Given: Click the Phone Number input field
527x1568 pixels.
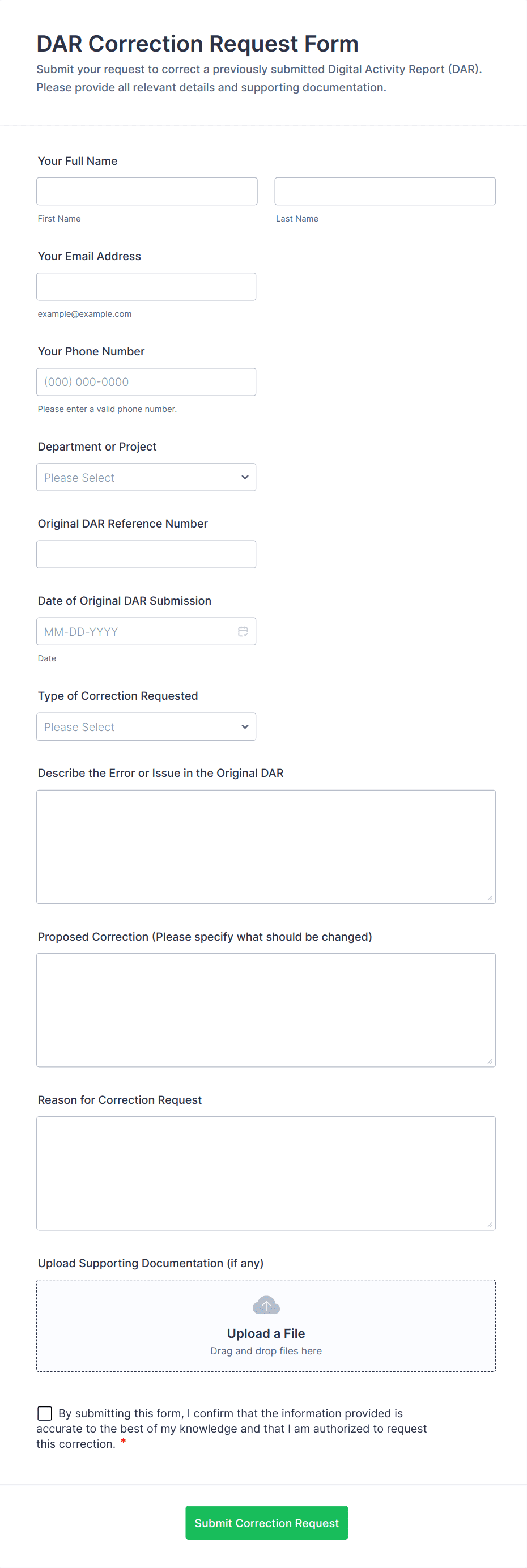Looking at the screenshot, I should coord(146,381).
